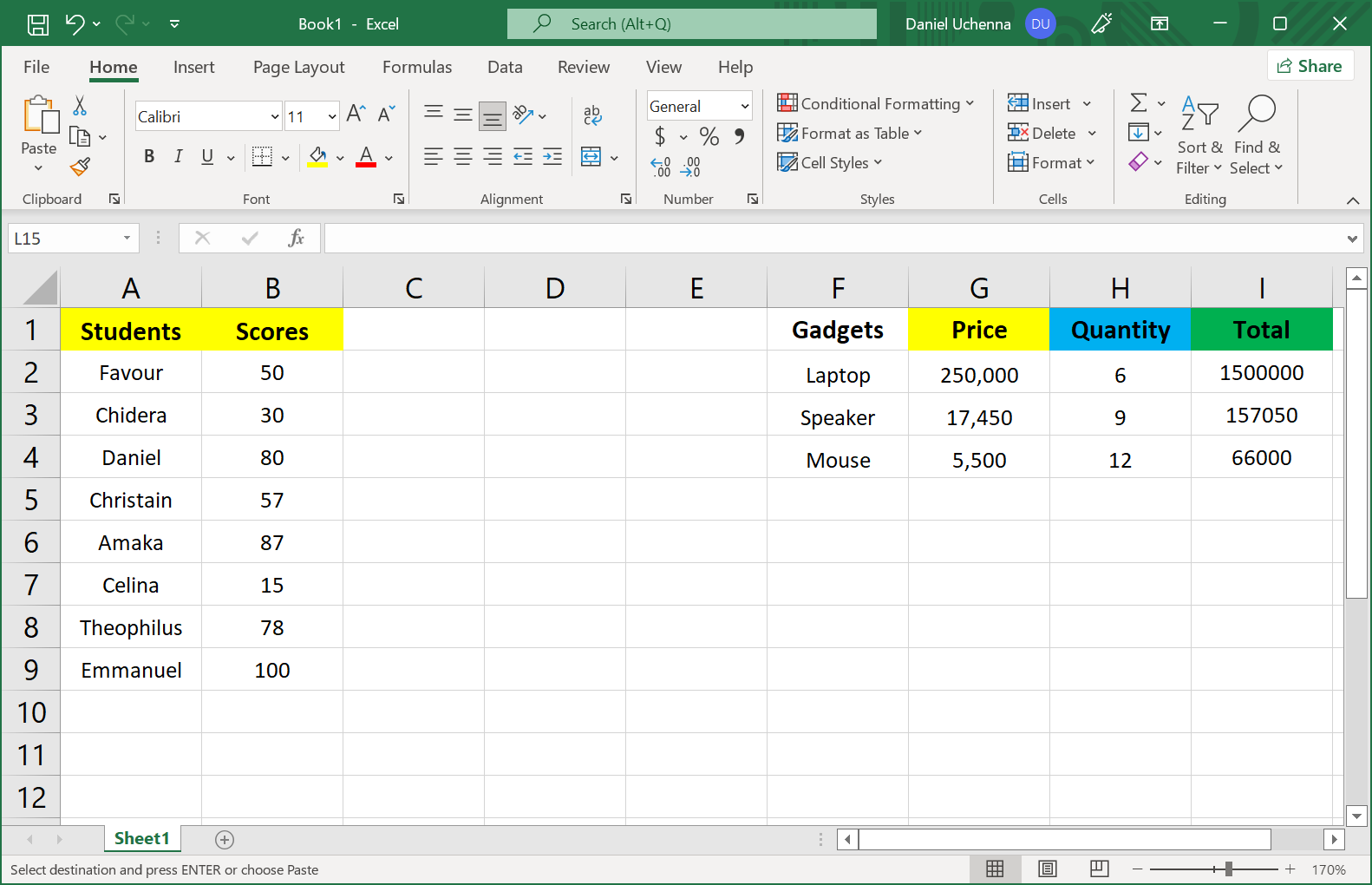Click the Format Painter brush icon
Image resolution: width=1372 pixels, height=885 pixels.
[x=81, y=167]
